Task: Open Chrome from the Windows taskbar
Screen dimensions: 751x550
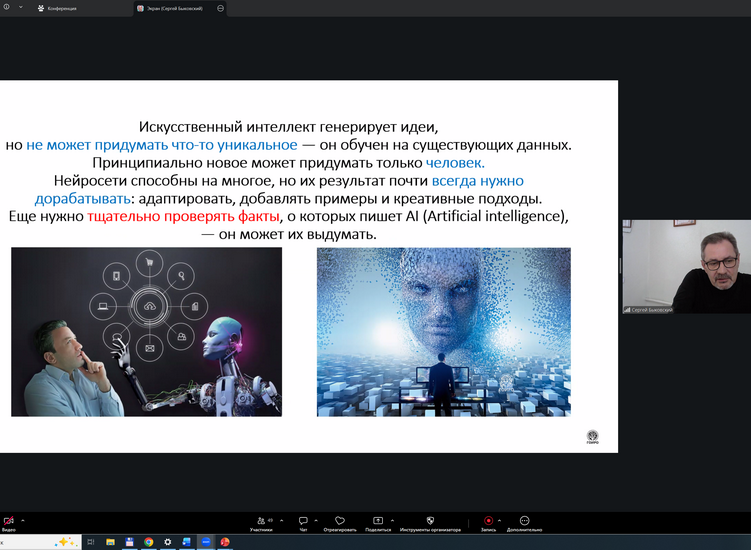Action: click(x=148, y=541)
